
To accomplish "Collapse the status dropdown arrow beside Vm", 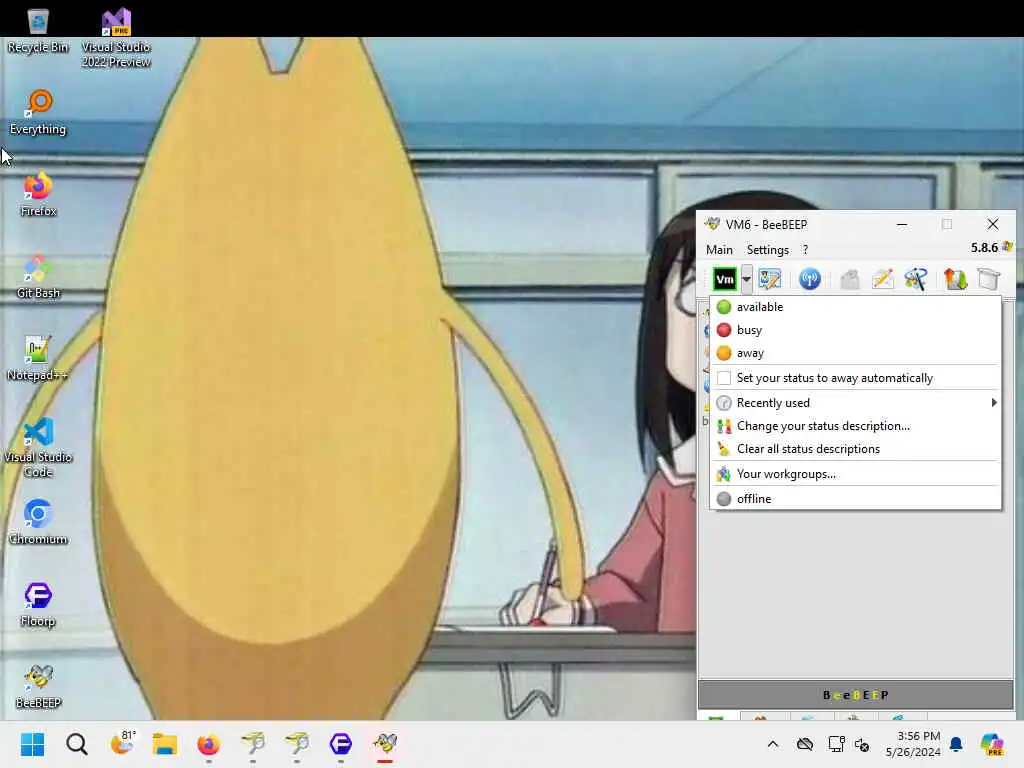I will (x=746, y=280).
